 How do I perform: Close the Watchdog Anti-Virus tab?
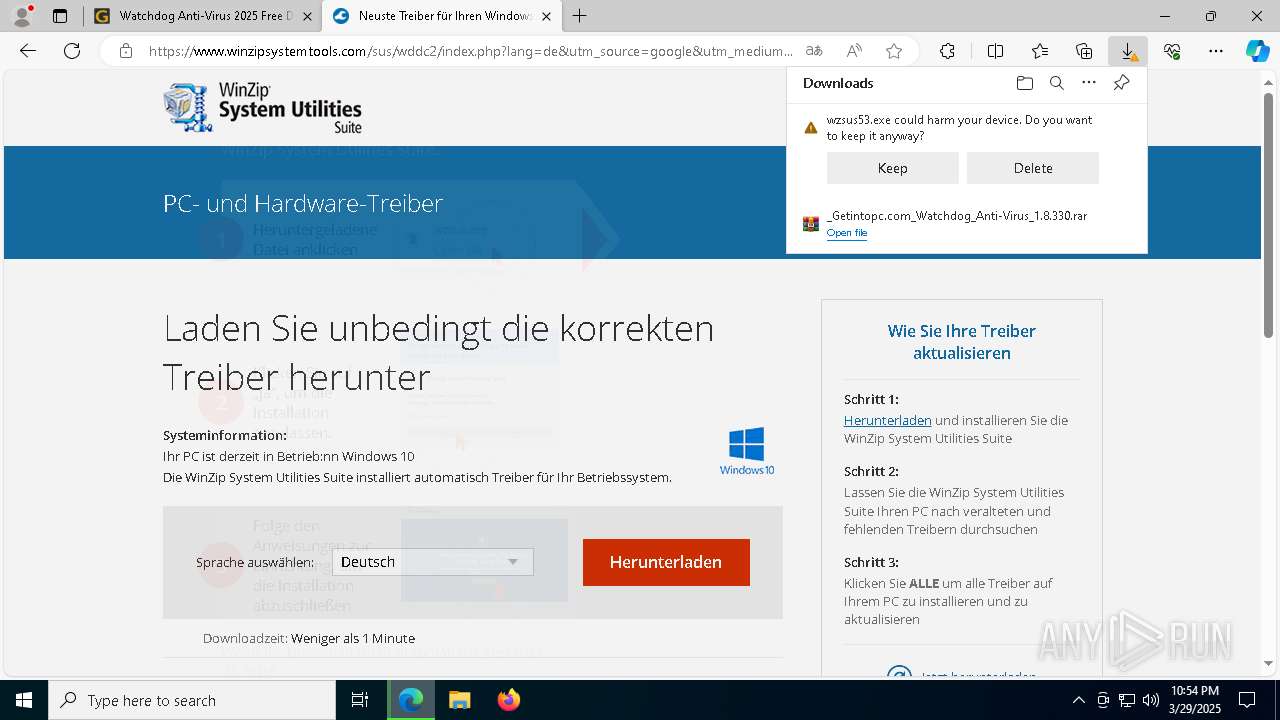click(307, 16)
